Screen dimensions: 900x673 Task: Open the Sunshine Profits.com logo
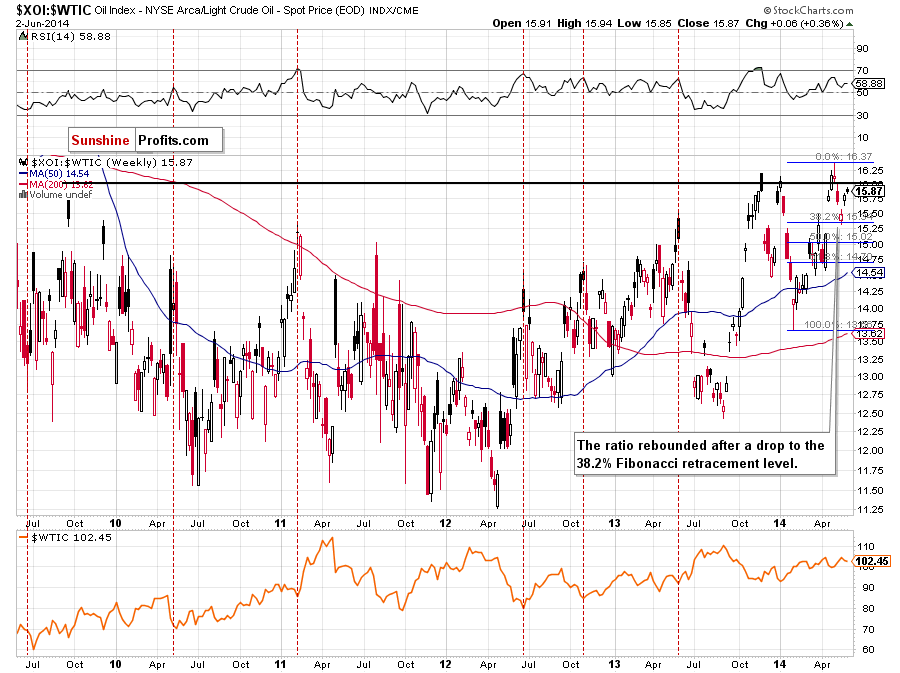[145, 140]
